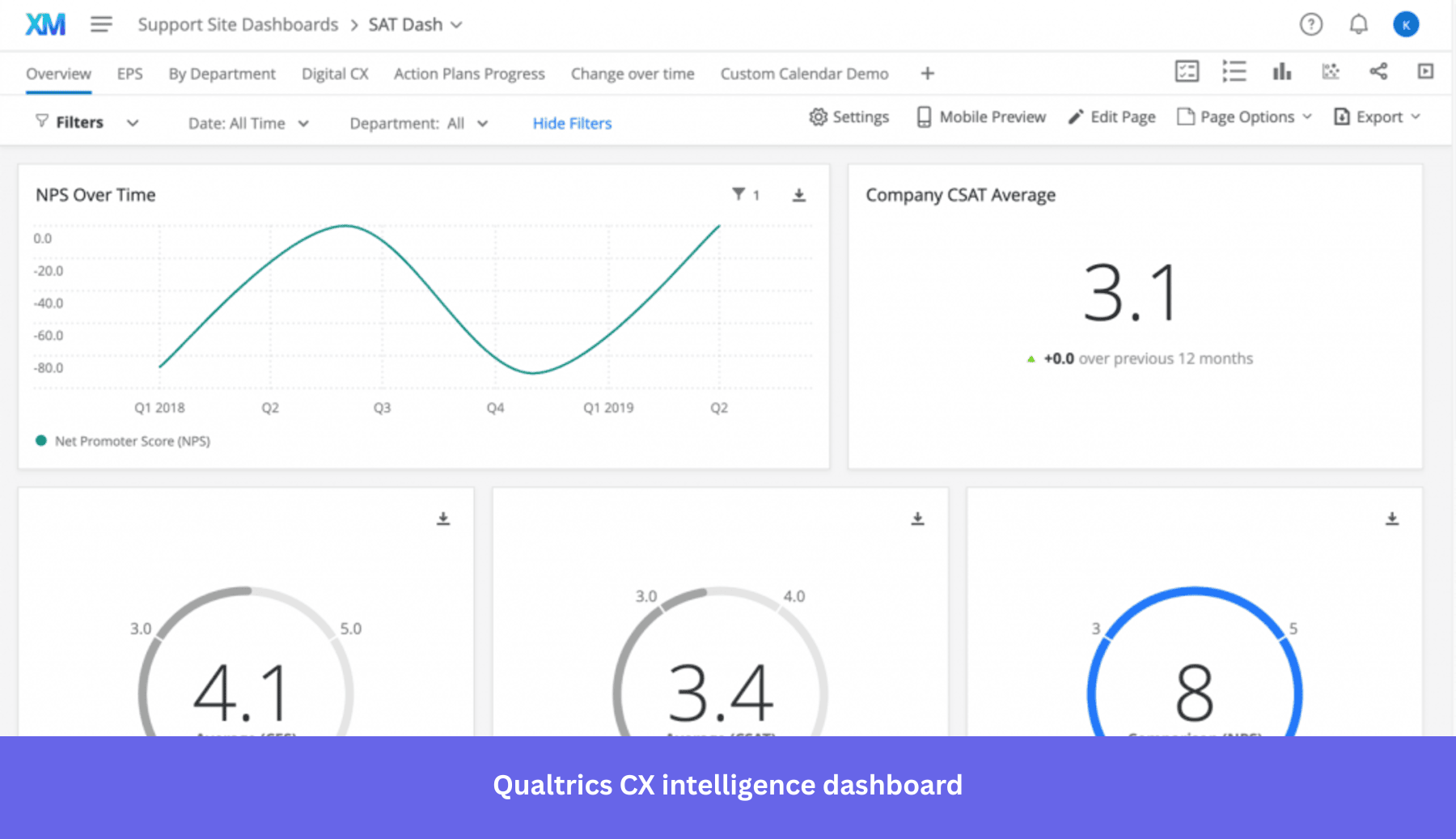Open Settings with the gear icon

[x=849, y=117]
